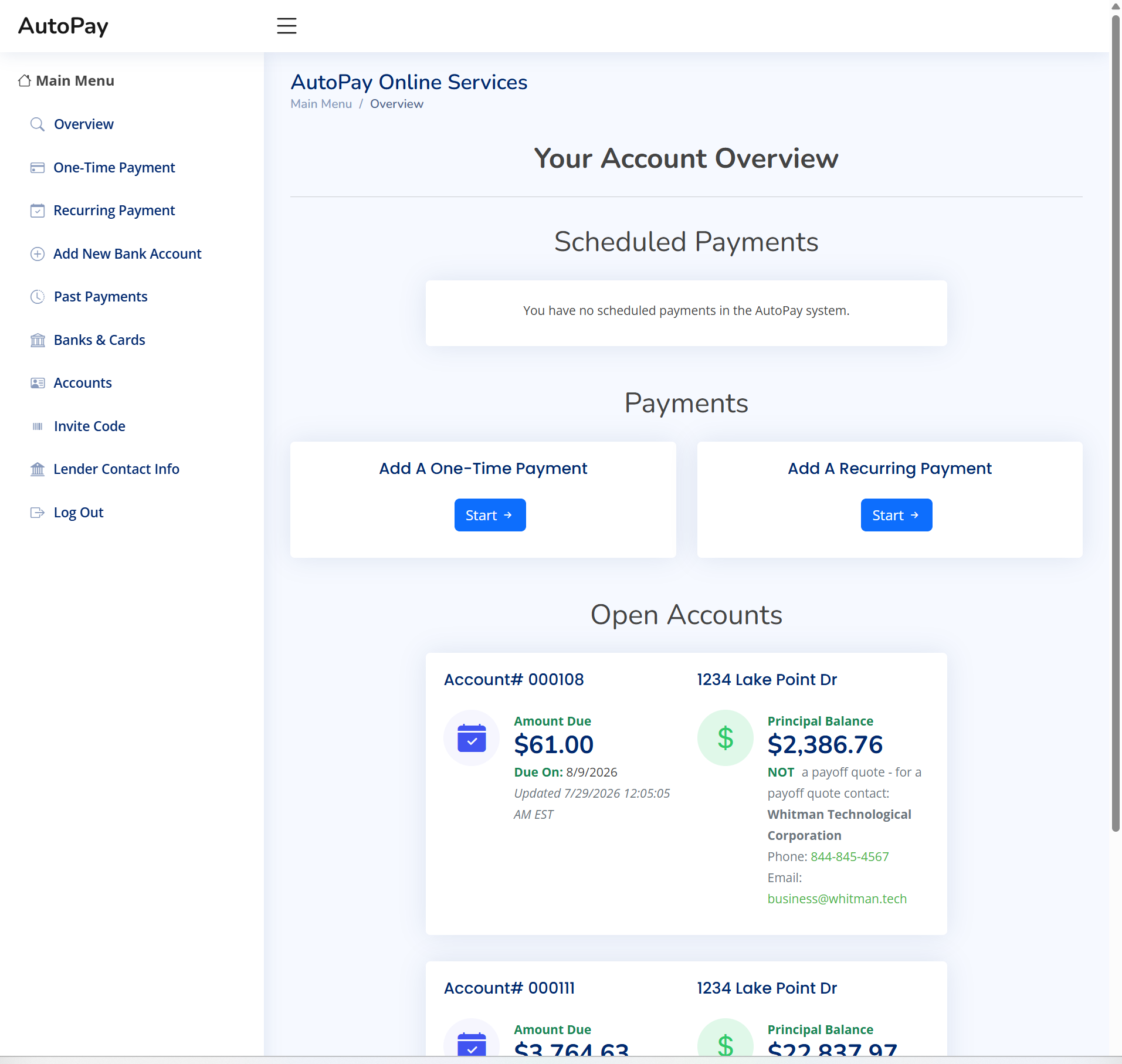The image size is (1122, 1064).
Task: Click the page vertical scrollbar
Action: (1116, 422)
